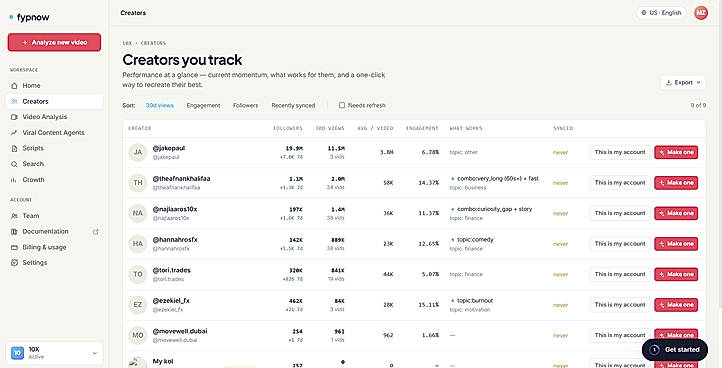Click Analyze new video button
Image resolution: width=722 pixels, height=368 pixels.
click(x=54, y=42)
